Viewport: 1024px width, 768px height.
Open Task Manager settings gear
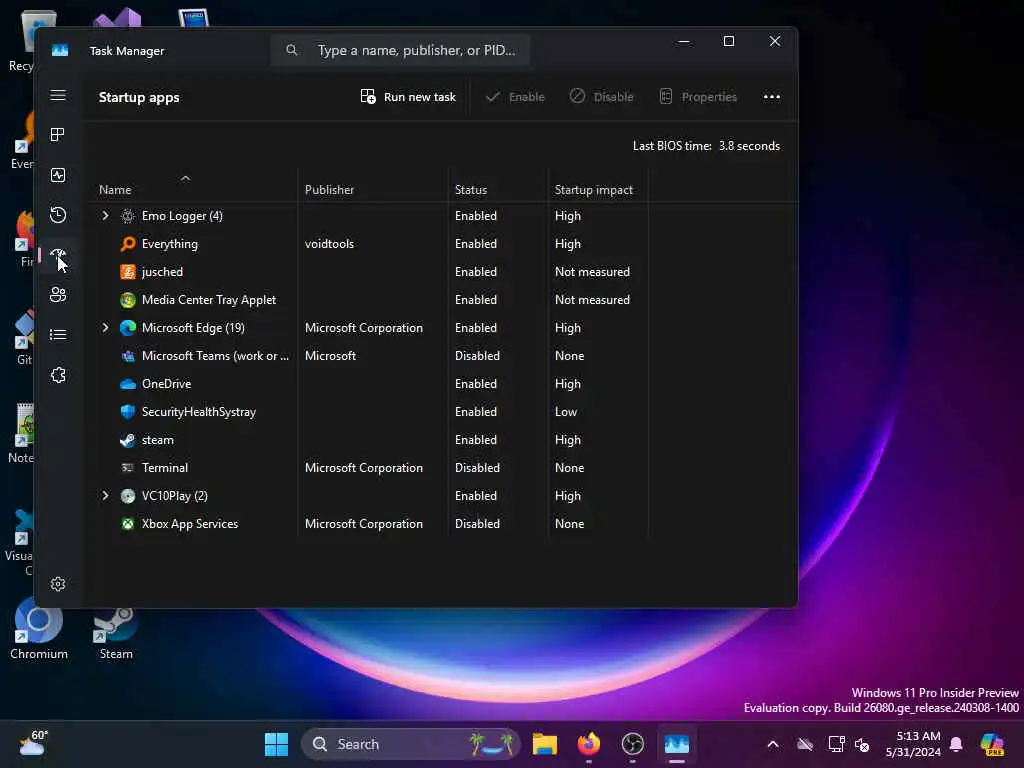tap(58, 584)
